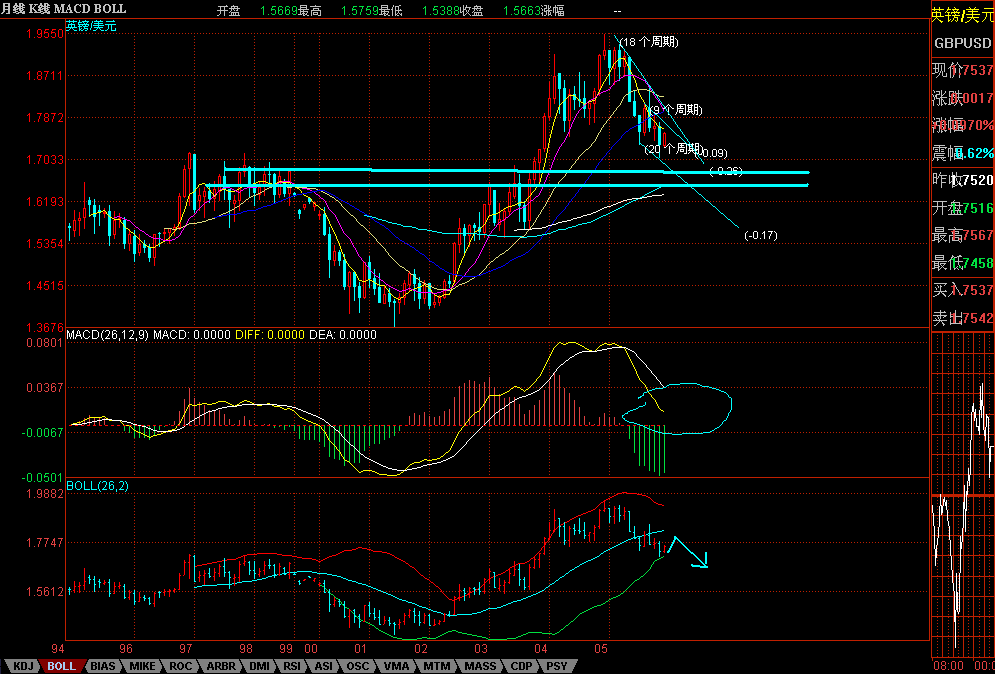Click the 震幅 amplitude row in right panel
This screenshot has width=995, height=674.
point(963,153)
